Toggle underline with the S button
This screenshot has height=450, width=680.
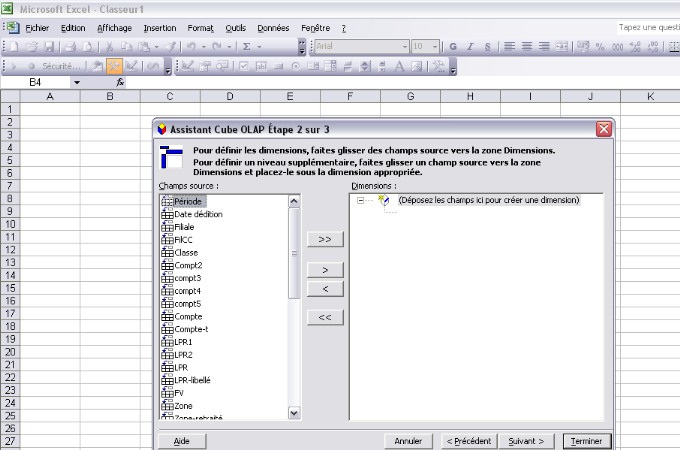pos(487,46)
